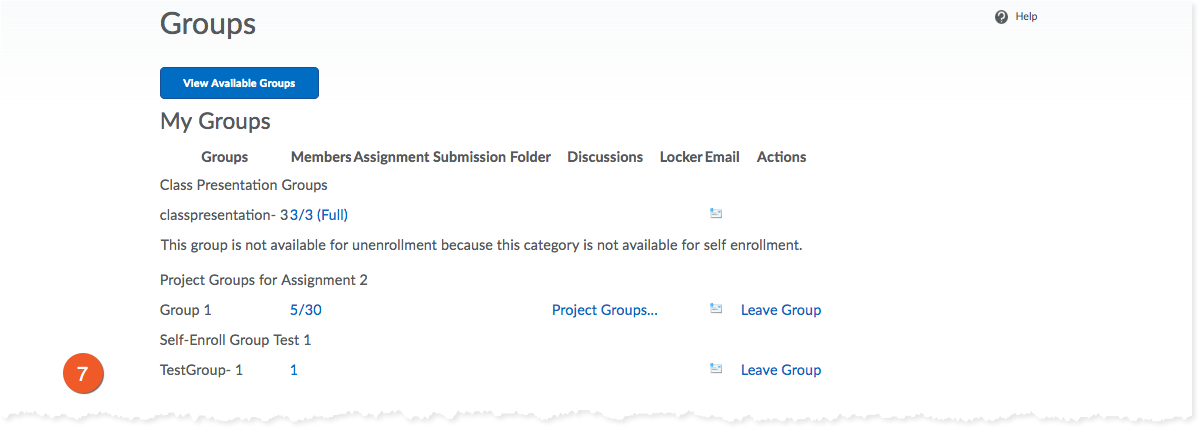Click the Locker column header
The width and height of the screenshot is (1199, 429).
681,157
